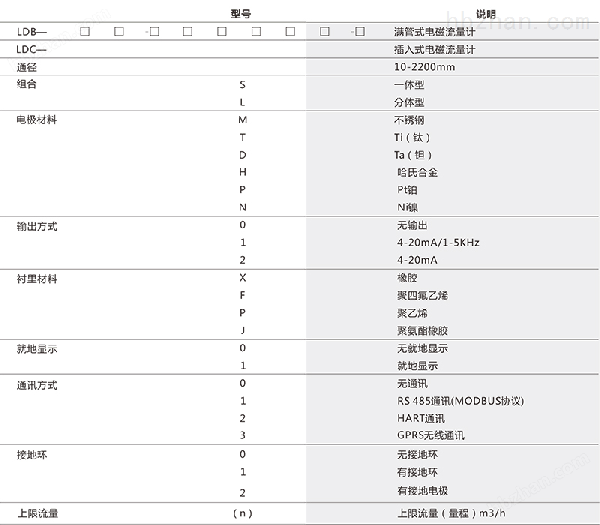Click the GPRS无线通讯 description

[x=431, y=435]
